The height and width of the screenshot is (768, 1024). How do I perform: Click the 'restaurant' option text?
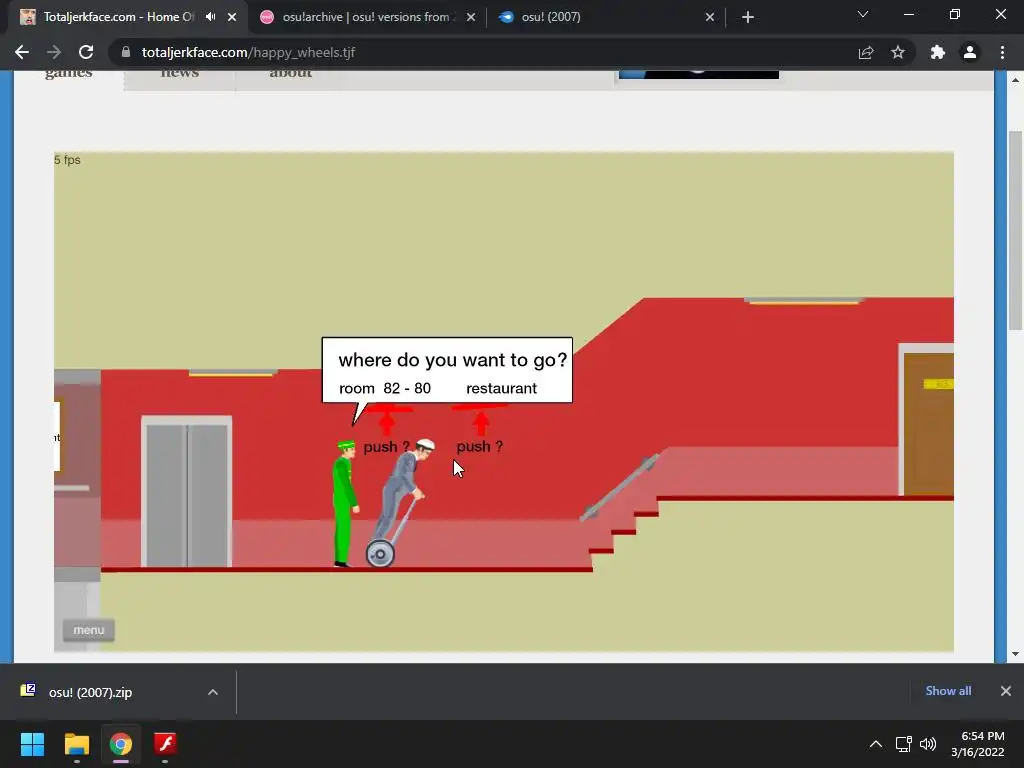coord(502,389)
